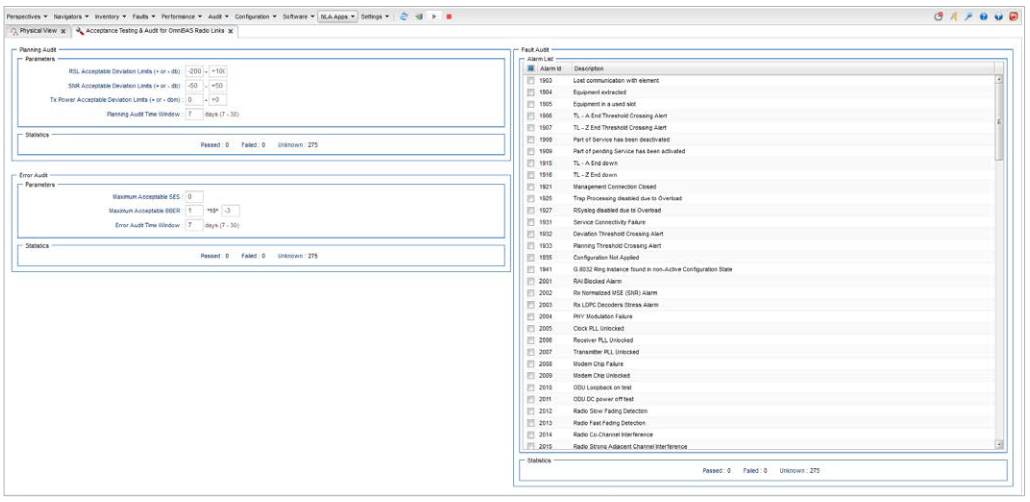Check alarm 1904 Equipment extracted
The height and width of the screenshot is (502, 1030).
(x=531, y=92)
